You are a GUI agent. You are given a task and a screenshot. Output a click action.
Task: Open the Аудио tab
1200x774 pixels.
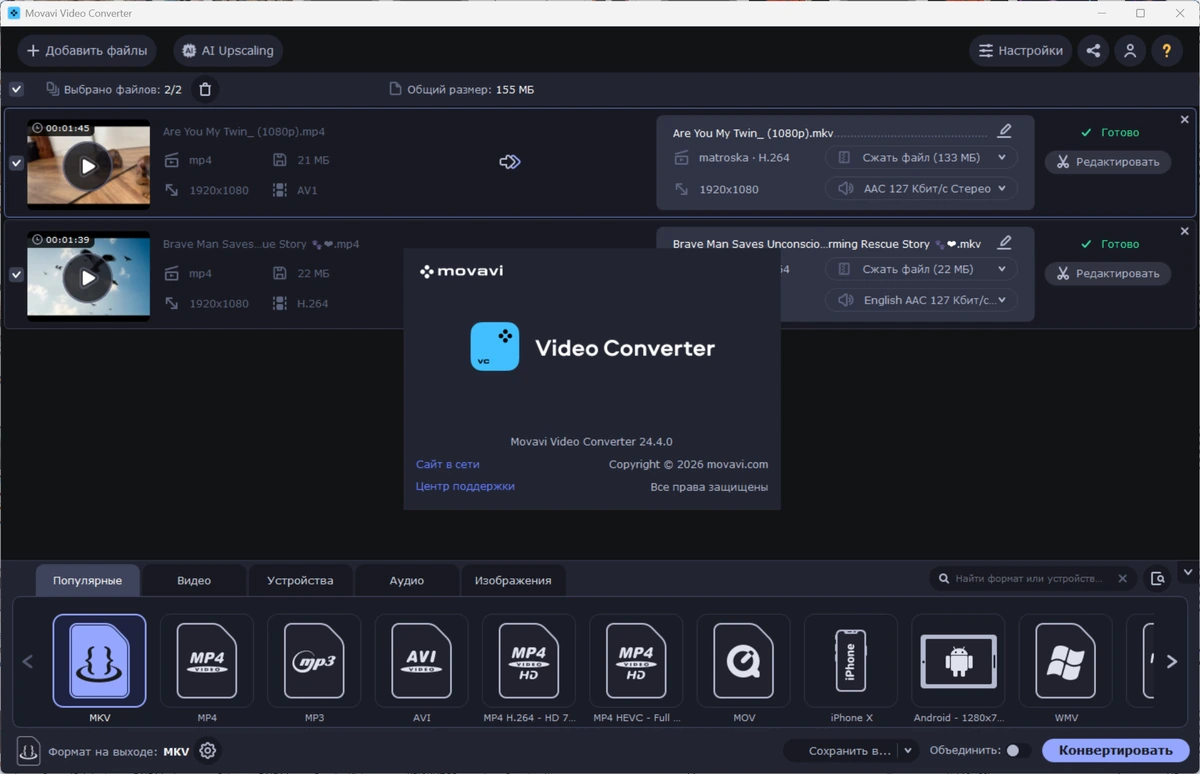(406, 580)
